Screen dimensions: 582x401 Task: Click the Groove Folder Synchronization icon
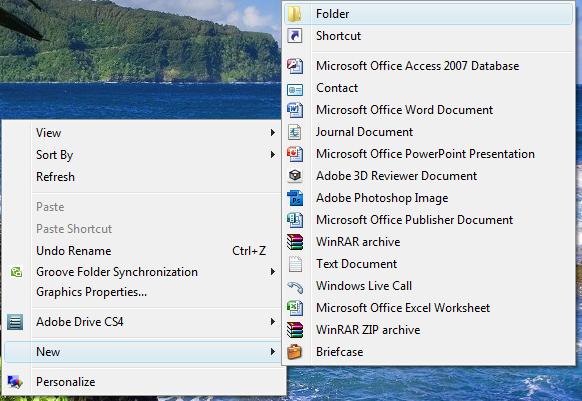pyautogui.click(x=16, y=272)
